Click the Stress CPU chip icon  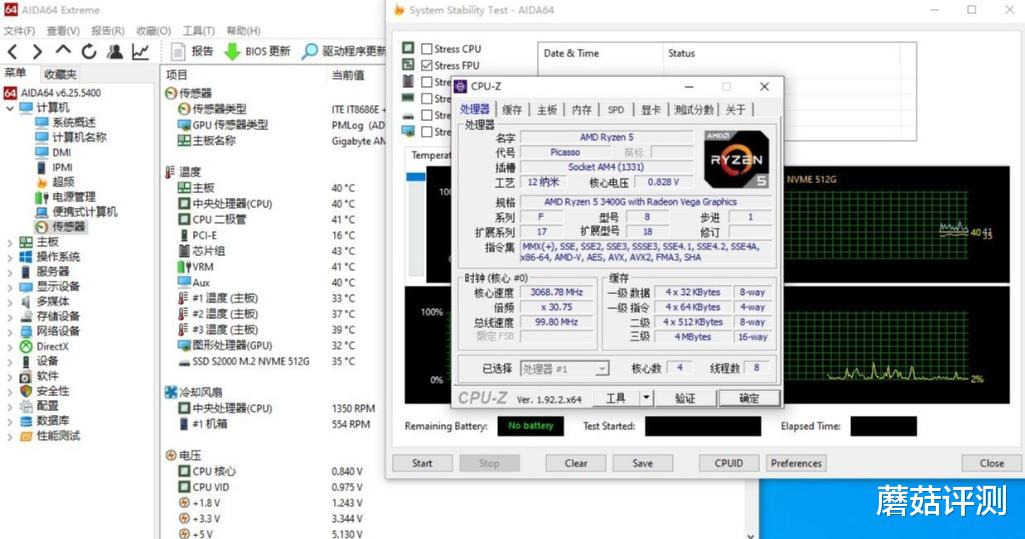(x=409, y=48)
